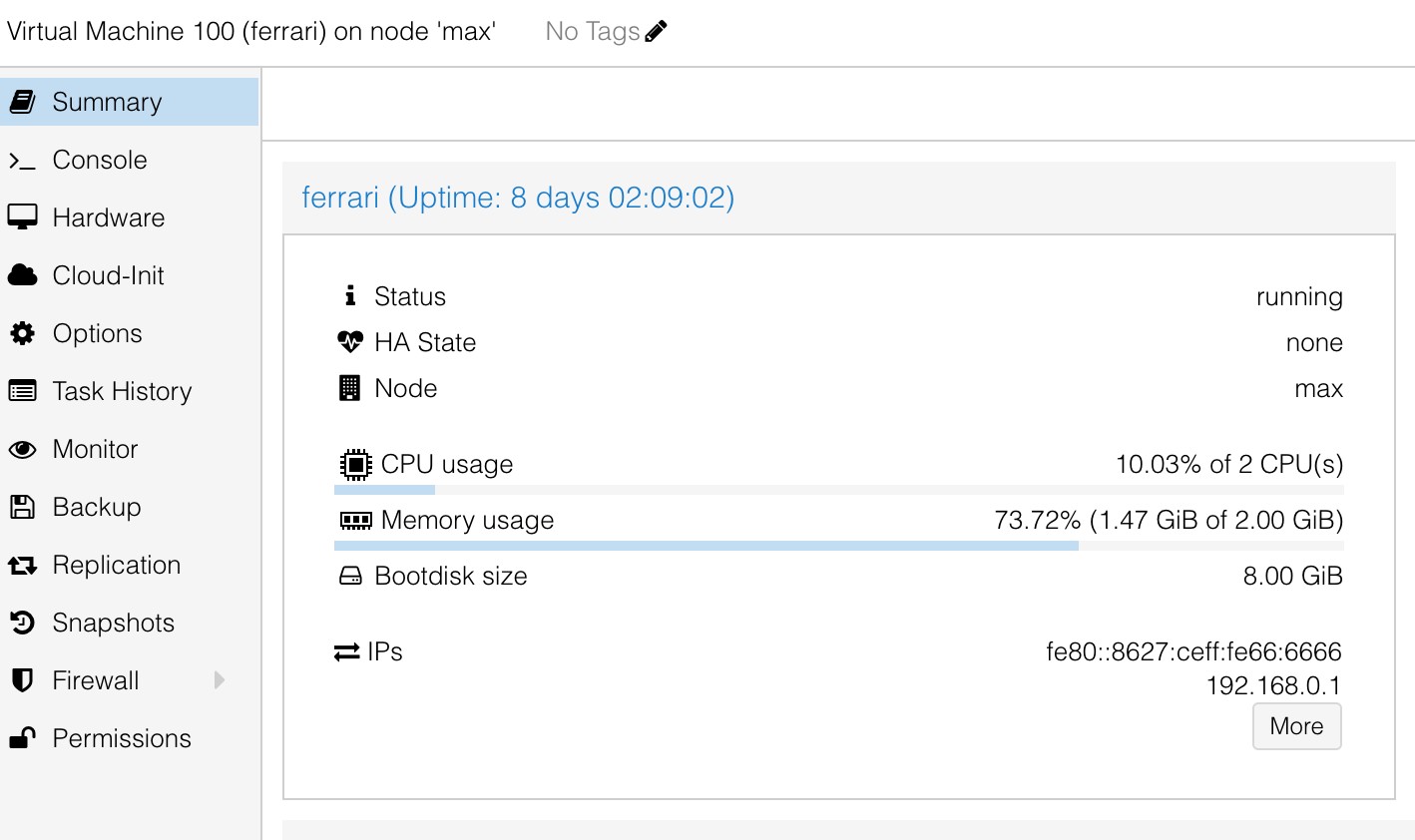The width and height of the screenshot is (1415, 840).
Task: Click the Hardware monitor icon
Action: (x=22, y=217)
